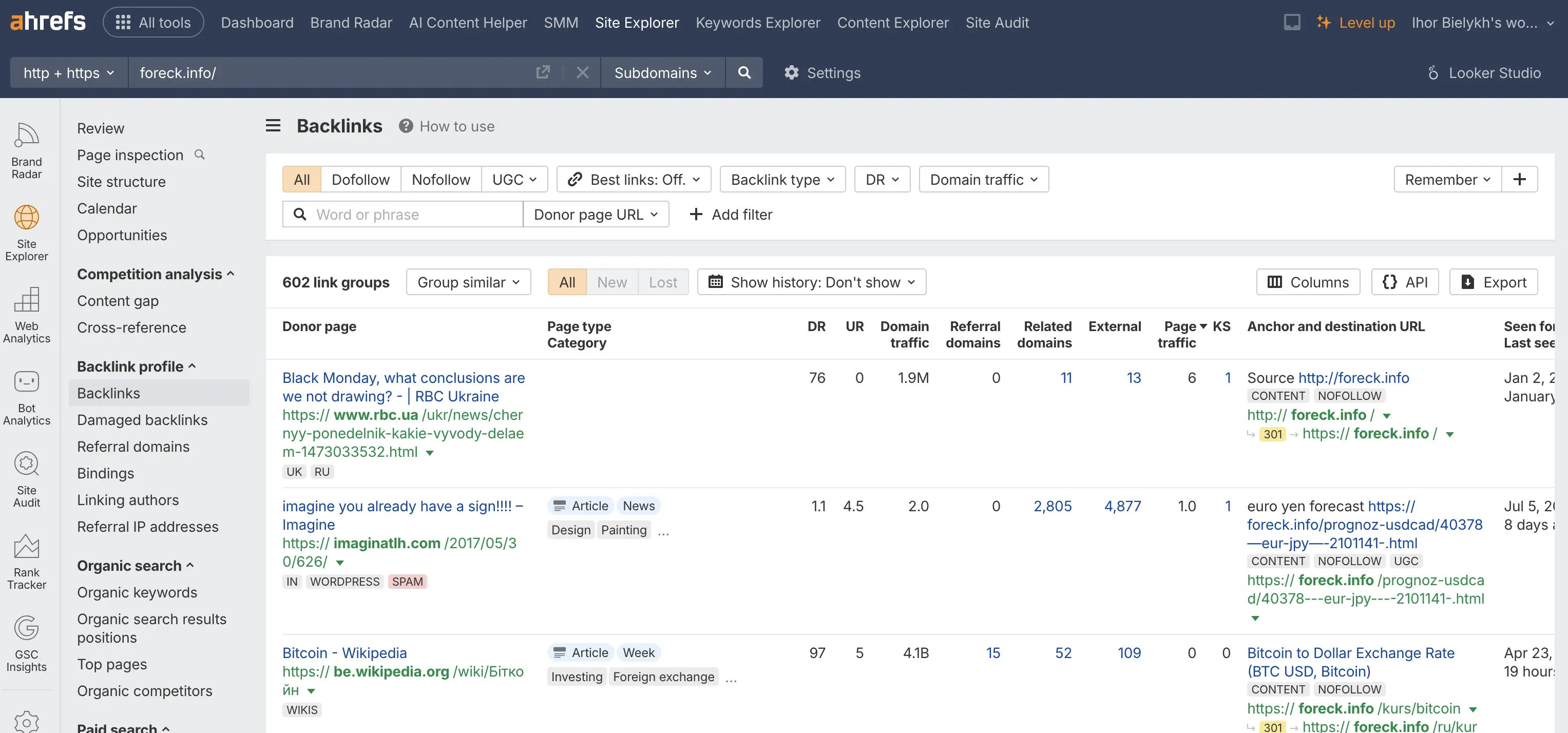Select the Web Analytics sidebar icon
Image resolution: width=1568 pixels, height=733 pixels.
(26, 314)
